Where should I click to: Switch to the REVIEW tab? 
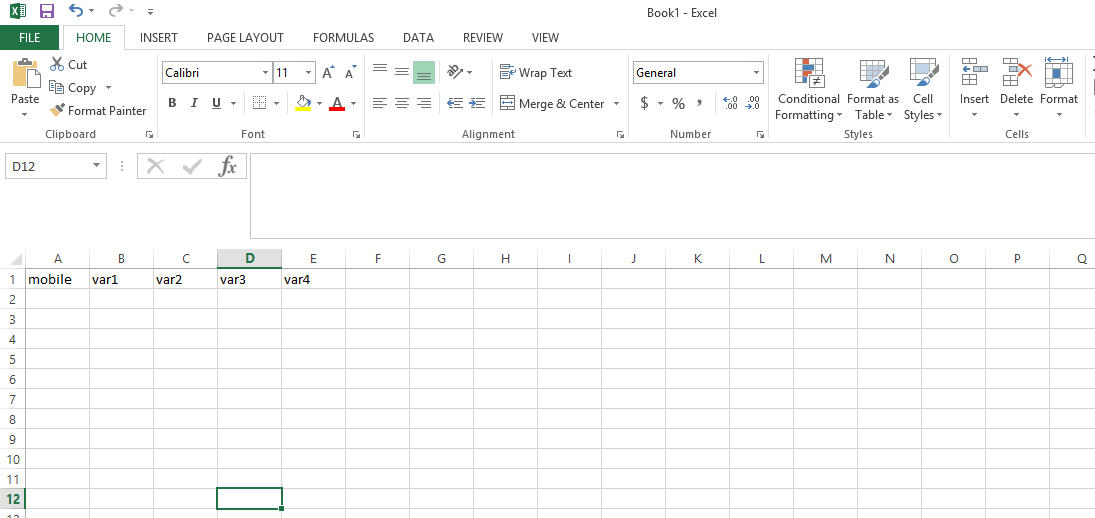(x=483, y=38)
